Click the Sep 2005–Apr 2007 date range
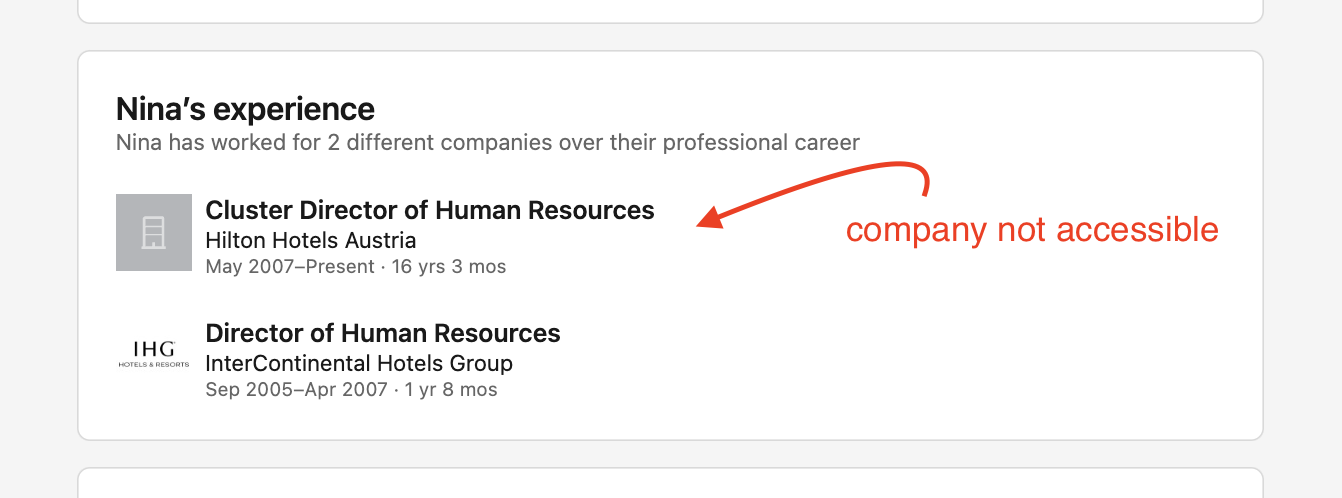Viewport: 1342px width, 498px height. 296,390
